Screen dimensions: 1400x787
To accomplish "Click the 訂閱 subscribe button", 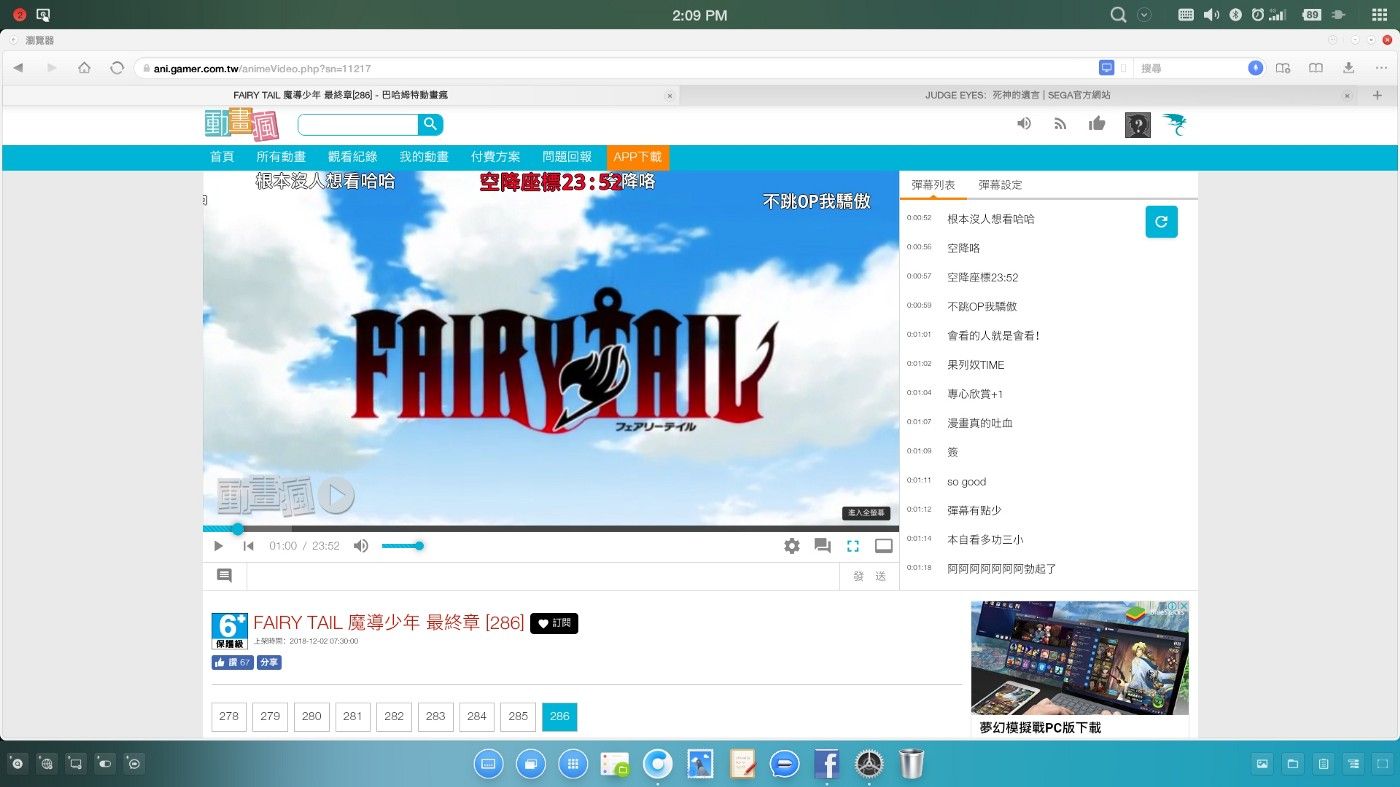I will pyautogui.click(x=554, y=623).
